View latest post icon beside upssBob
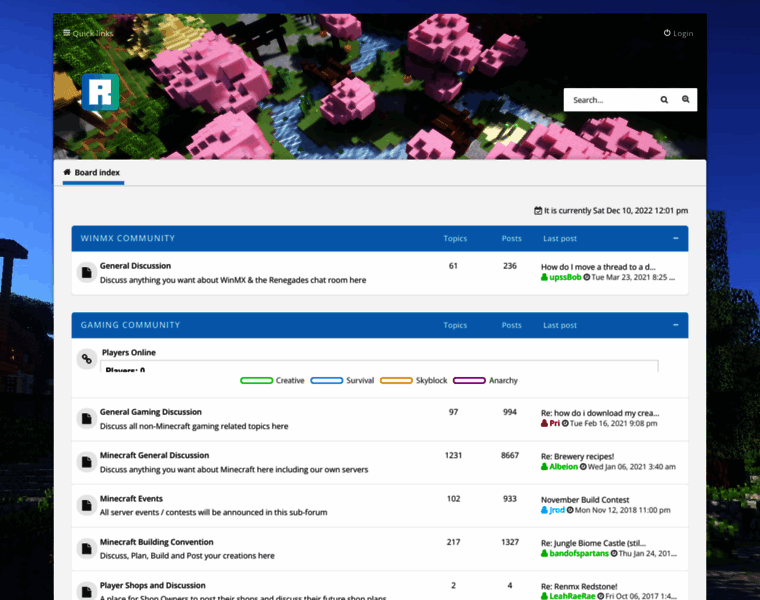This screenshot has width=760, height=600. [x=587, y=277]
